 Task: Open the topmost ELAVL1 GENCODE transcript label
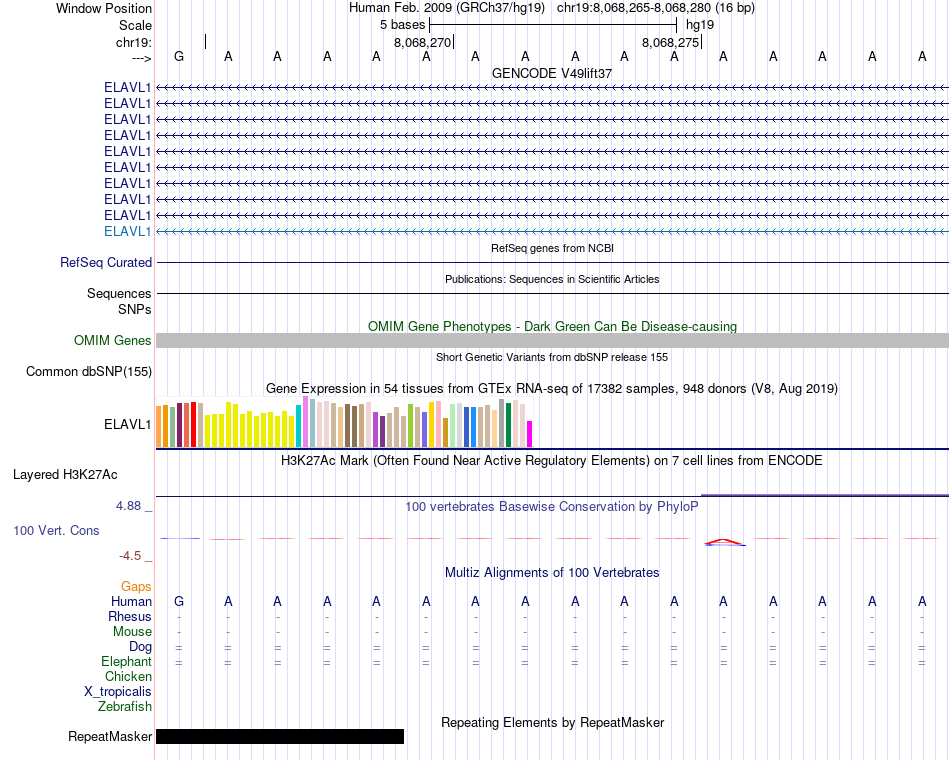click(127, 87)
